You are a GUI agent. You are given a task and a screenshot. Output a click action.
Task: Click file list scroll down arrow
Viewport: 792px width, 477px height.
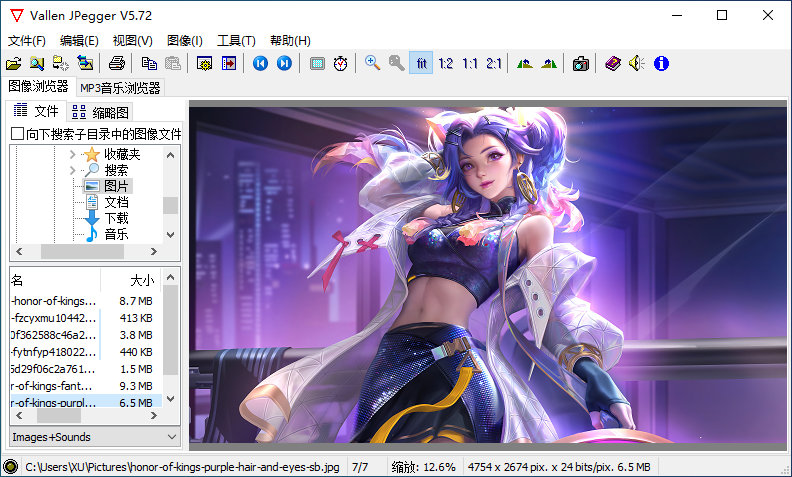click(x=171, y=399)
